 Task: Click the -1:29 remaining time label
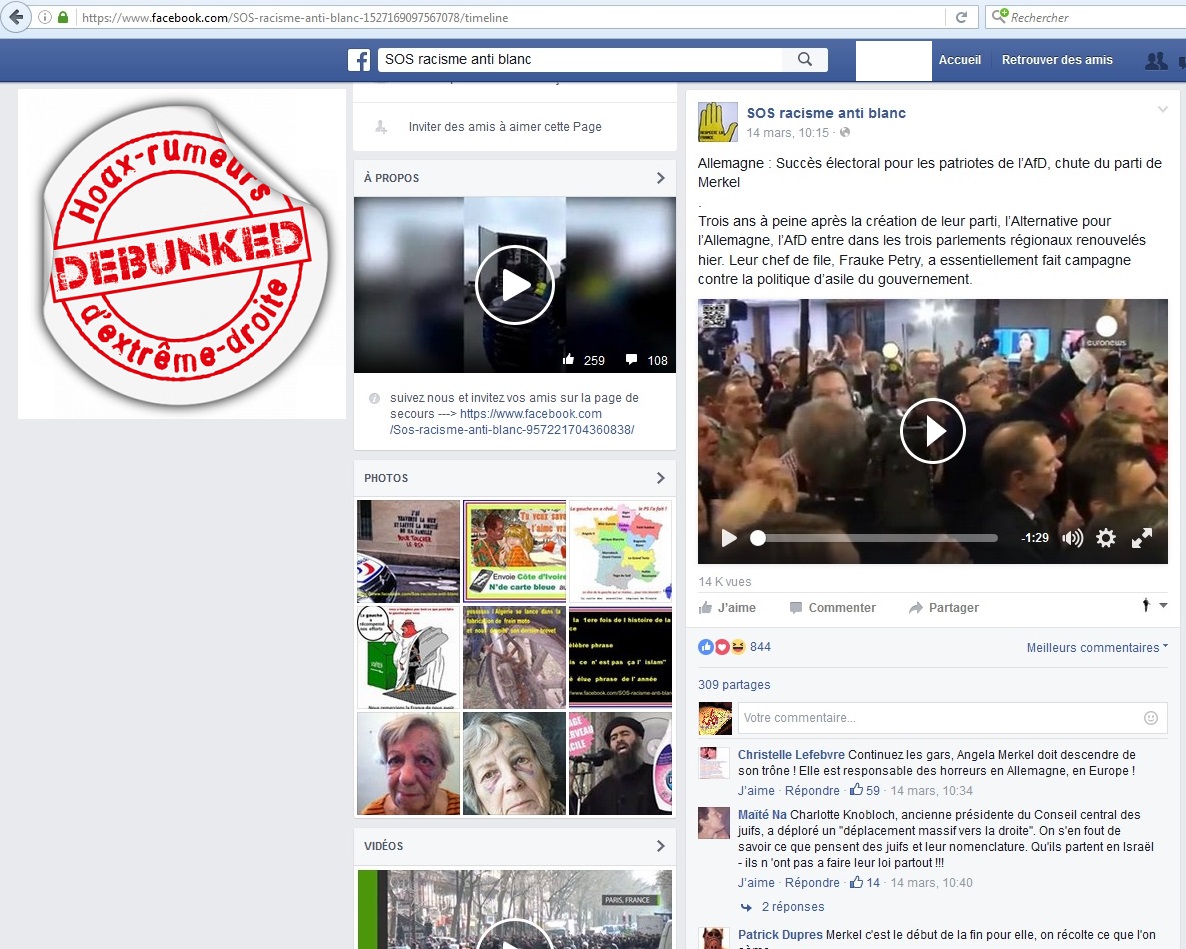[1035, 538]
